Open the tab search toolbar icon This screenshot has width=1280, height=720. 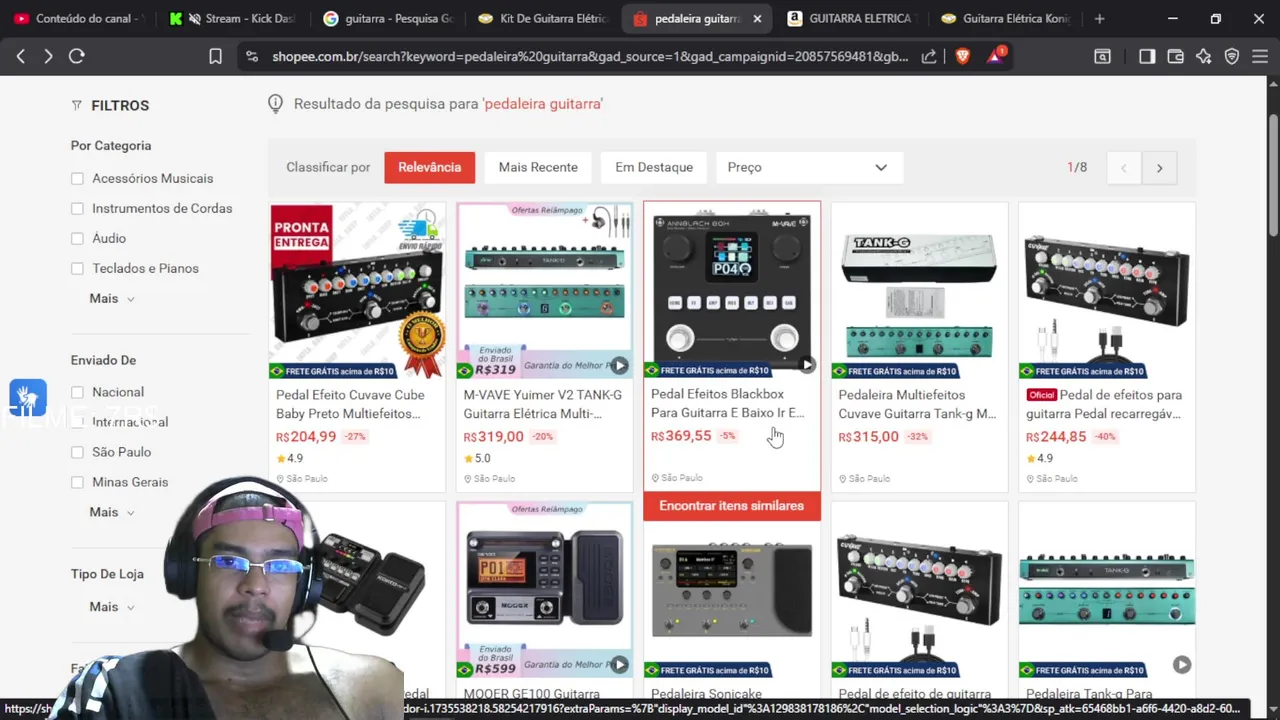tap(1102, 57)
